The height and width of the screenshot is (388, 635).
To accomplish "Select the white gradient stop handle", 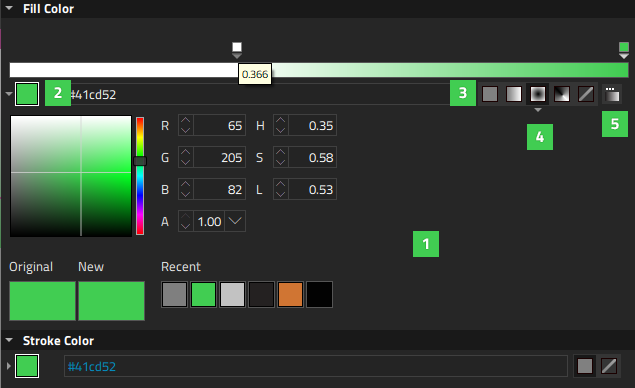I will click(237, 50).
